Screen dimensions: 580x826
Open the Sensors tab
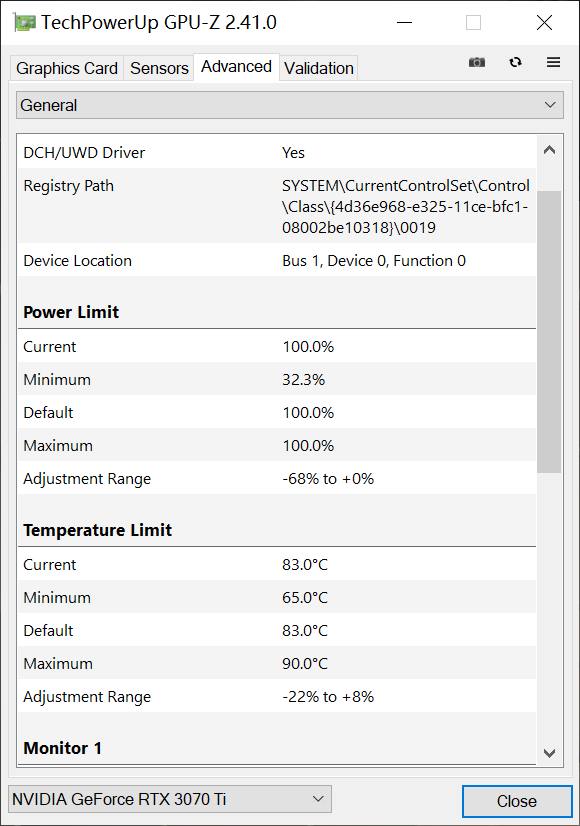pos(158,67)
